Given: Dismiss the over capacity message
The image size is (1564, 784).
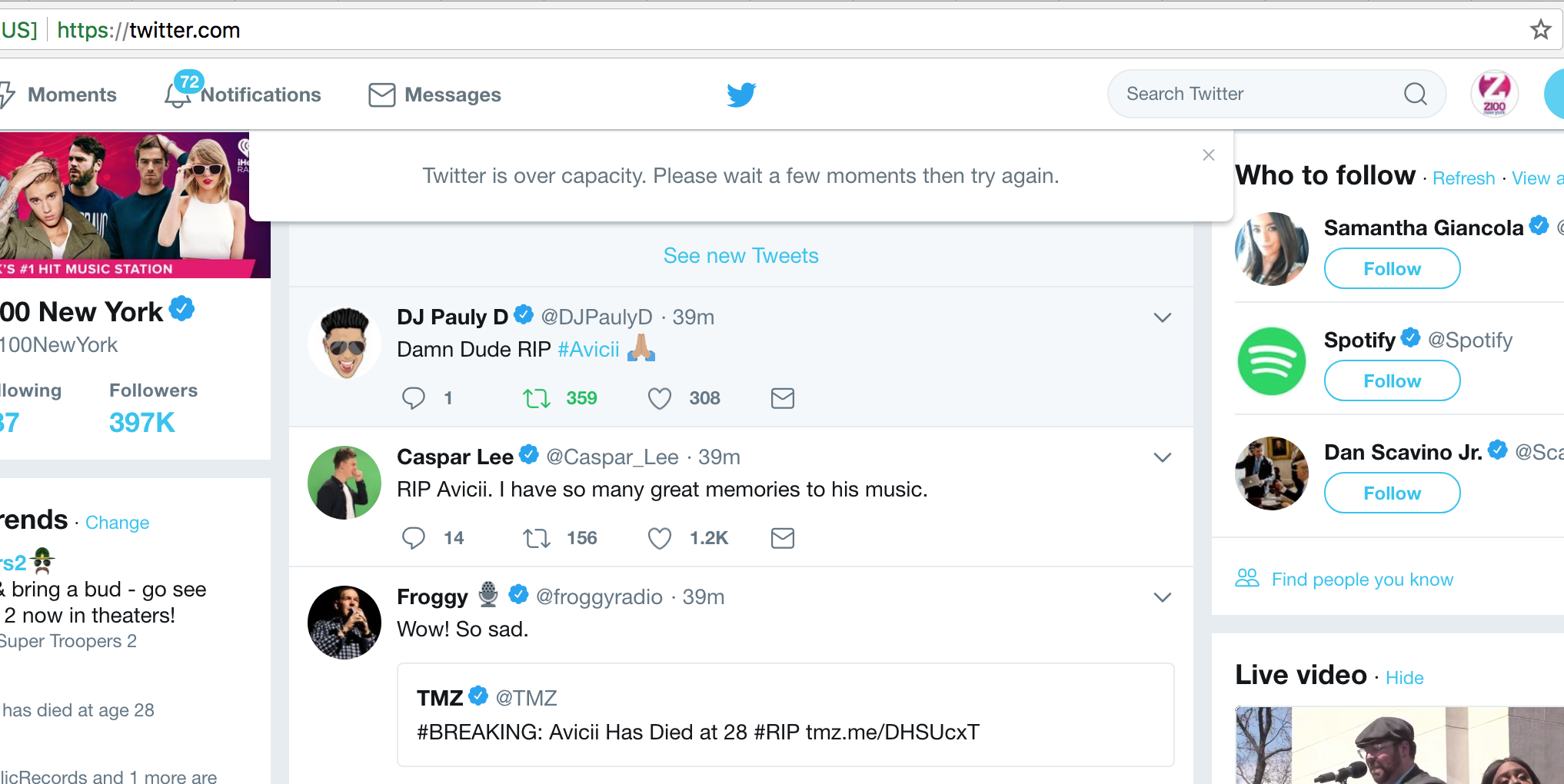Looking at the screenshot, I should (1209, 155).
